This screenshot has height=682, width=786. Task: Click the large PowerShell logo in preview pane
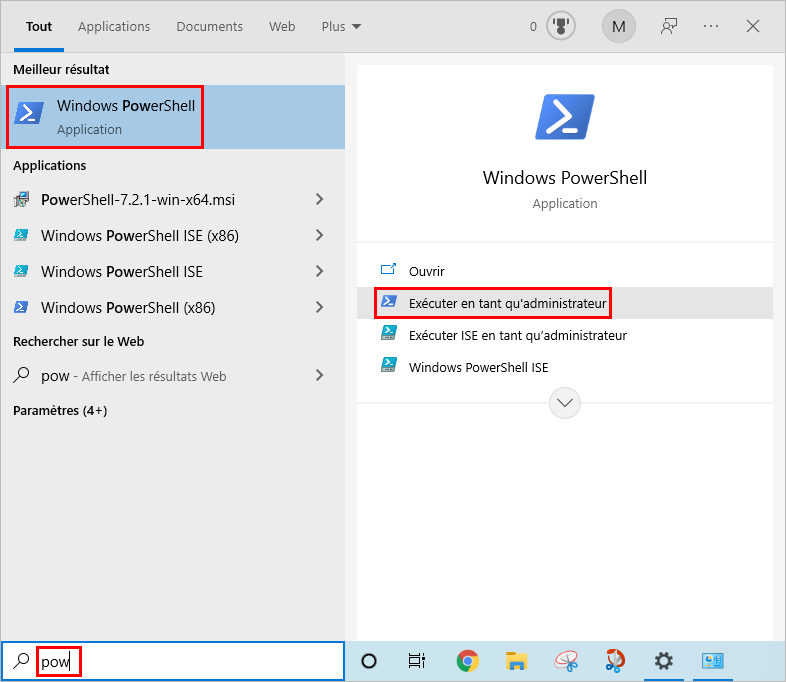[x=565, y=117]
